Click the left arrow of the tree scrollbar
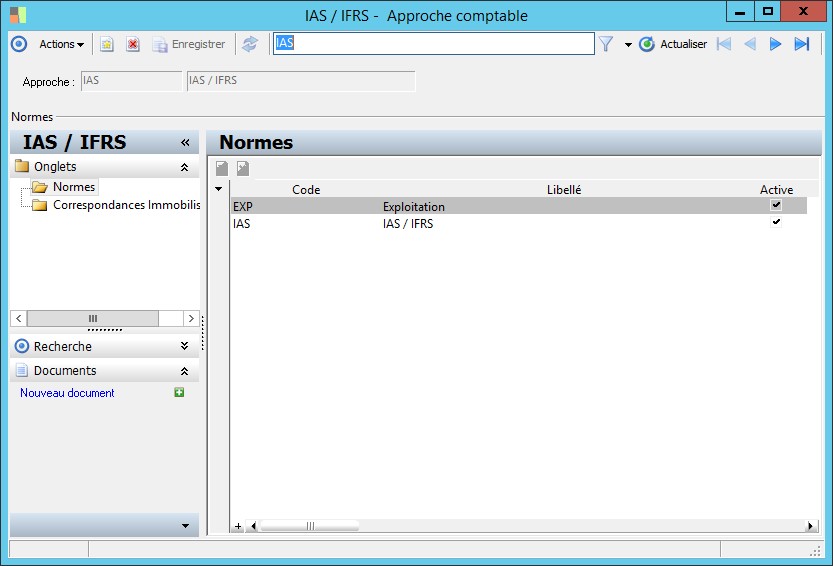This screenshot has width=833, height=566. click(x=19, y=318)
